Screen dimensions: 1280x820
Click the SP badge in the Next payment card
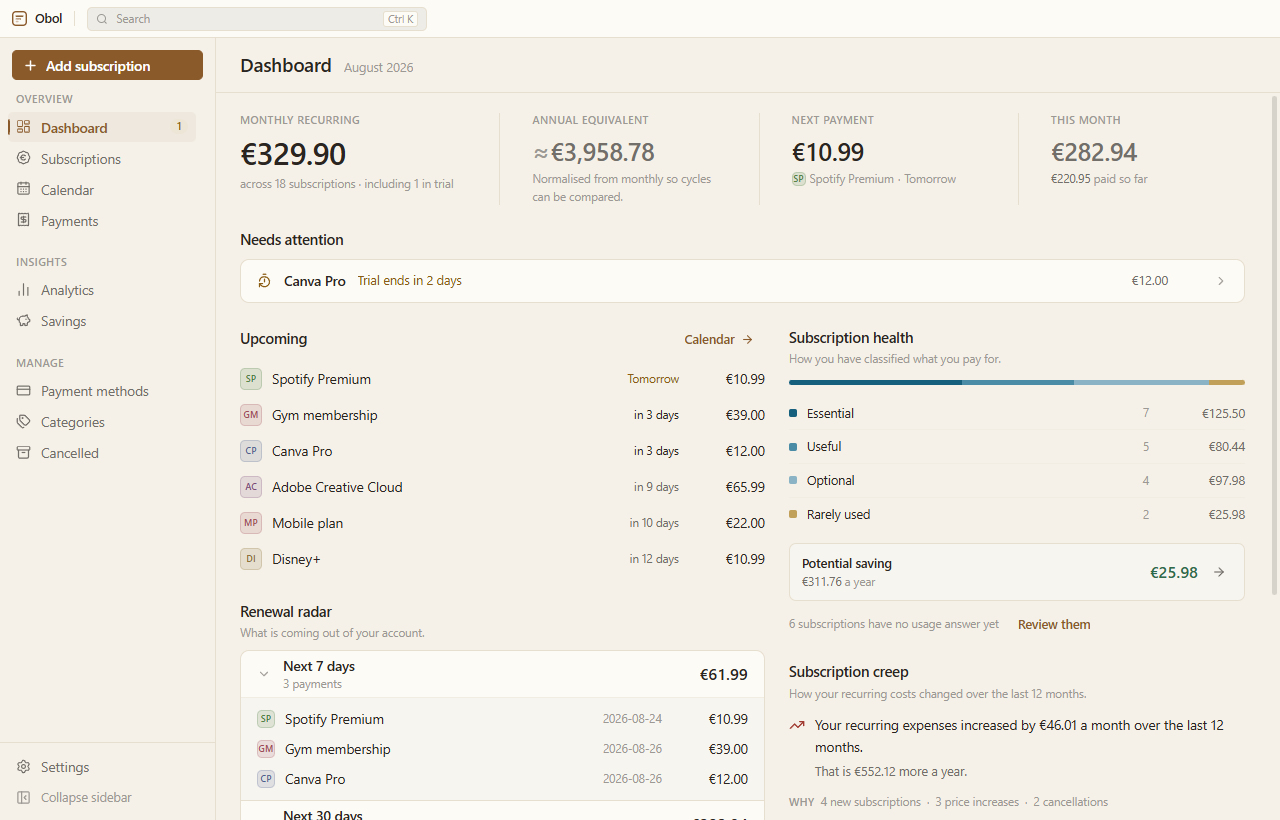[x=799, y=179]
